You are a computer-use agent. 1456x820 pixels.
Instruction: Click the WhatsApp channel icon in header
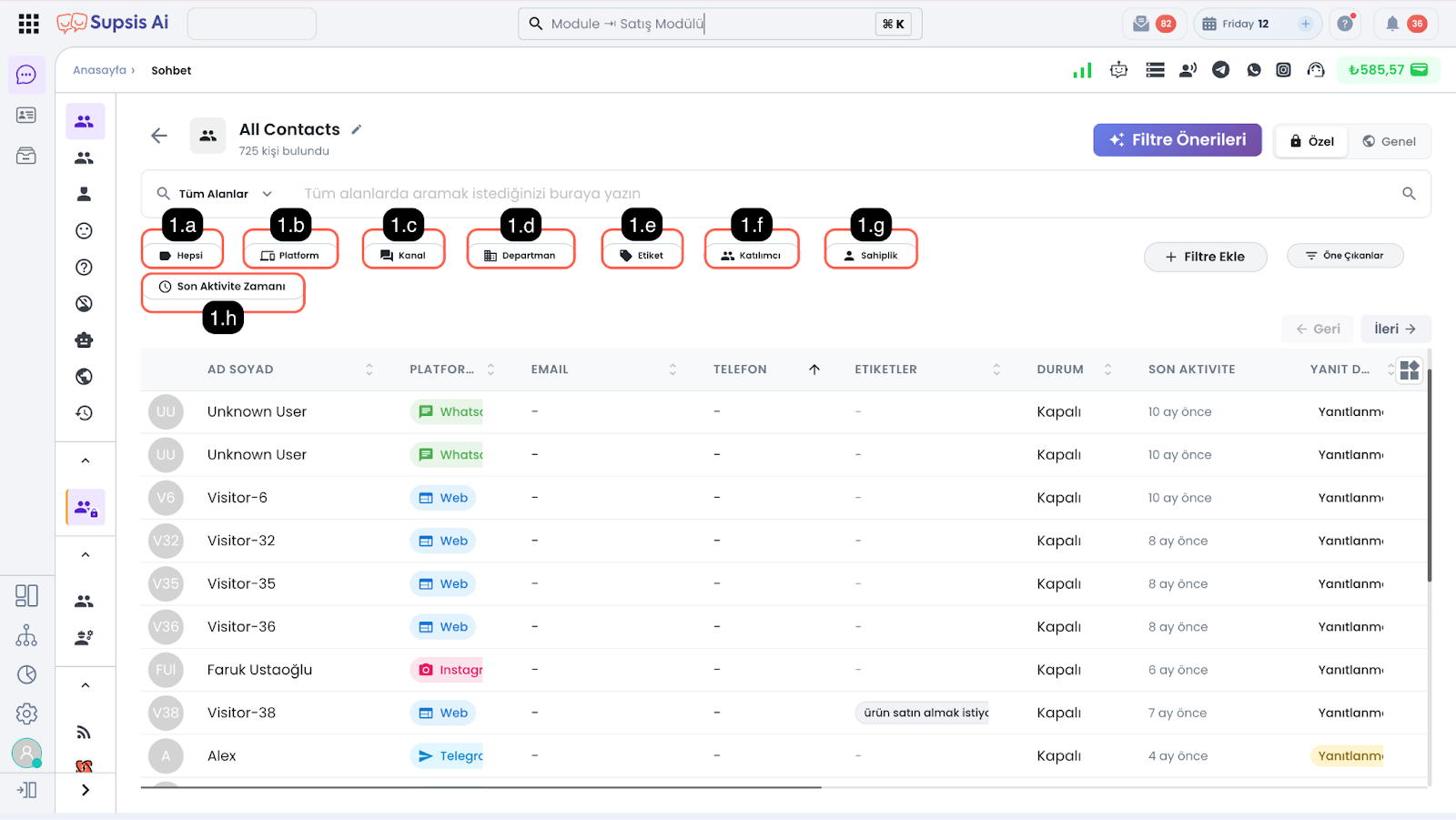click(1253, 70)
